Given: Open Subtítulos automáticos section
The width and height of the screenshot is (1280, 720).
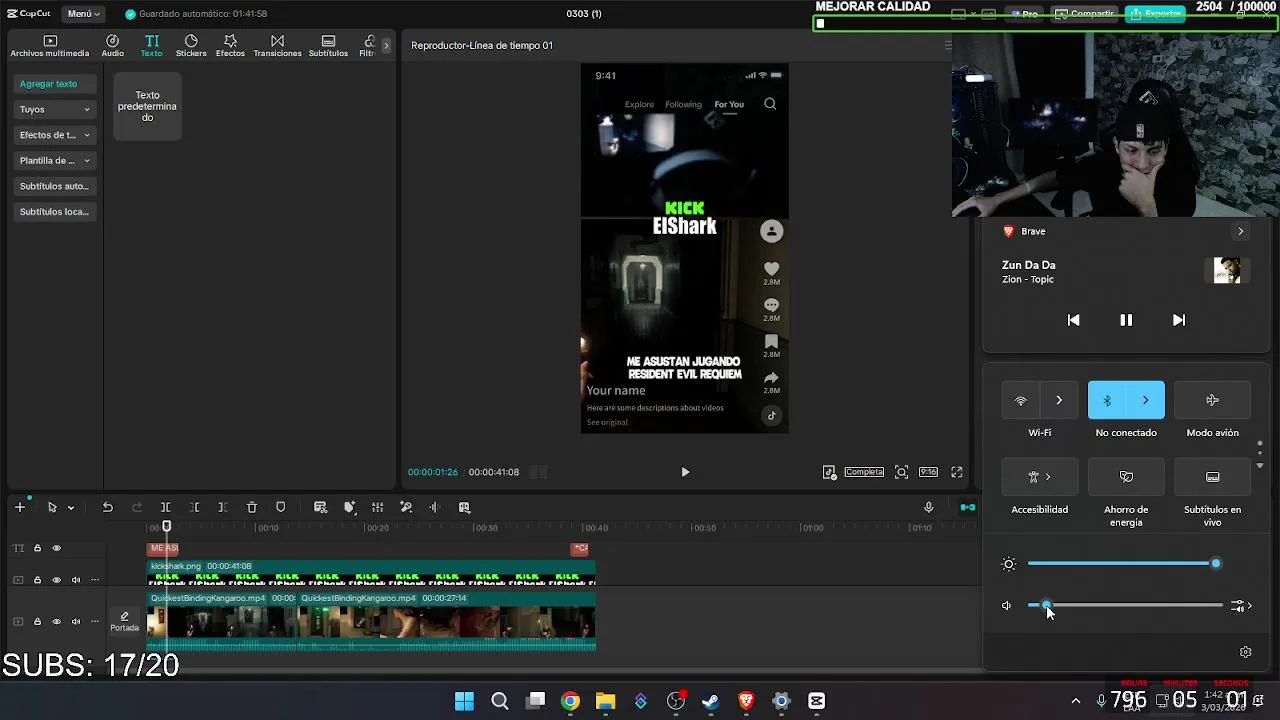Looking at the screenshot, I should tap(55, 186).
